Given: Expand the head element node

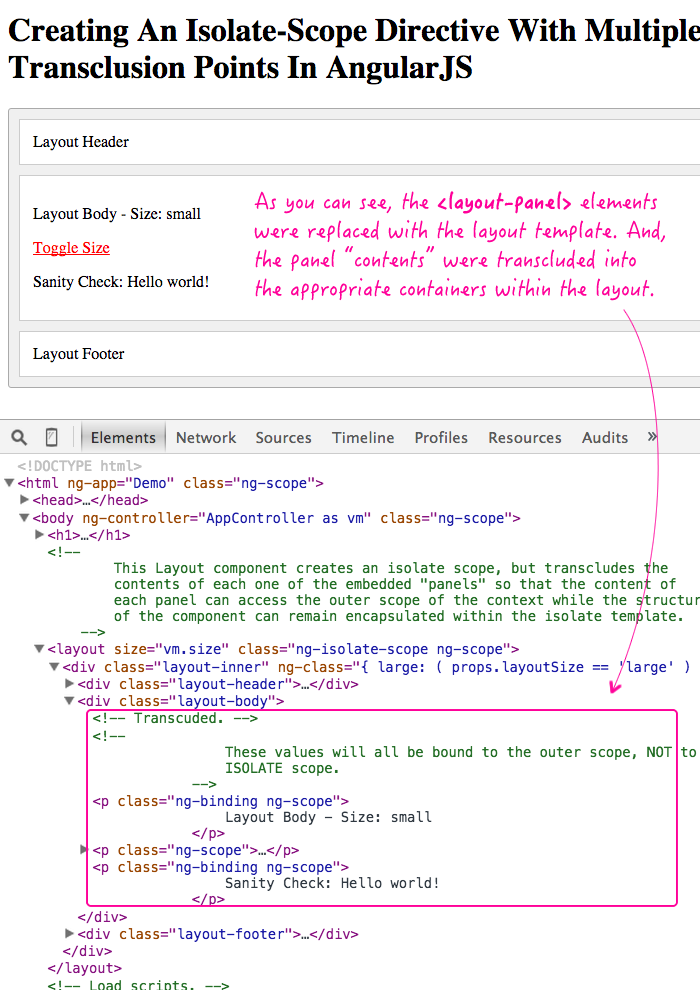Looking at the screenshot, I should click(24, 500).
